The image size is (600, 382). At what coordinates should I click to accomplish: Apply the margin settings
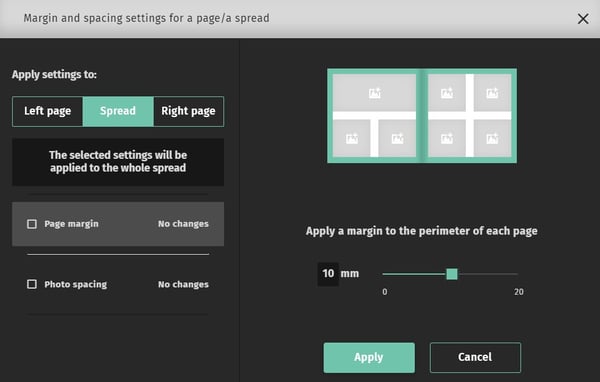[369, 358]
